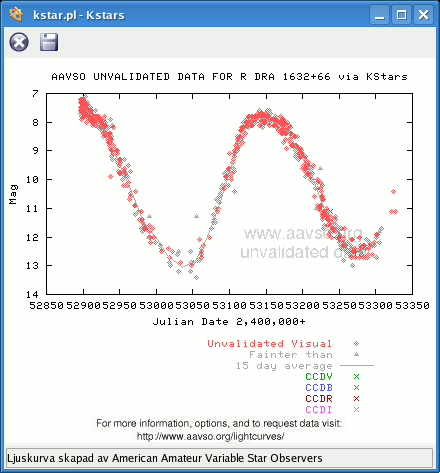
Task: Click the green CCDV cross in legend
Action: pos(356,377)
